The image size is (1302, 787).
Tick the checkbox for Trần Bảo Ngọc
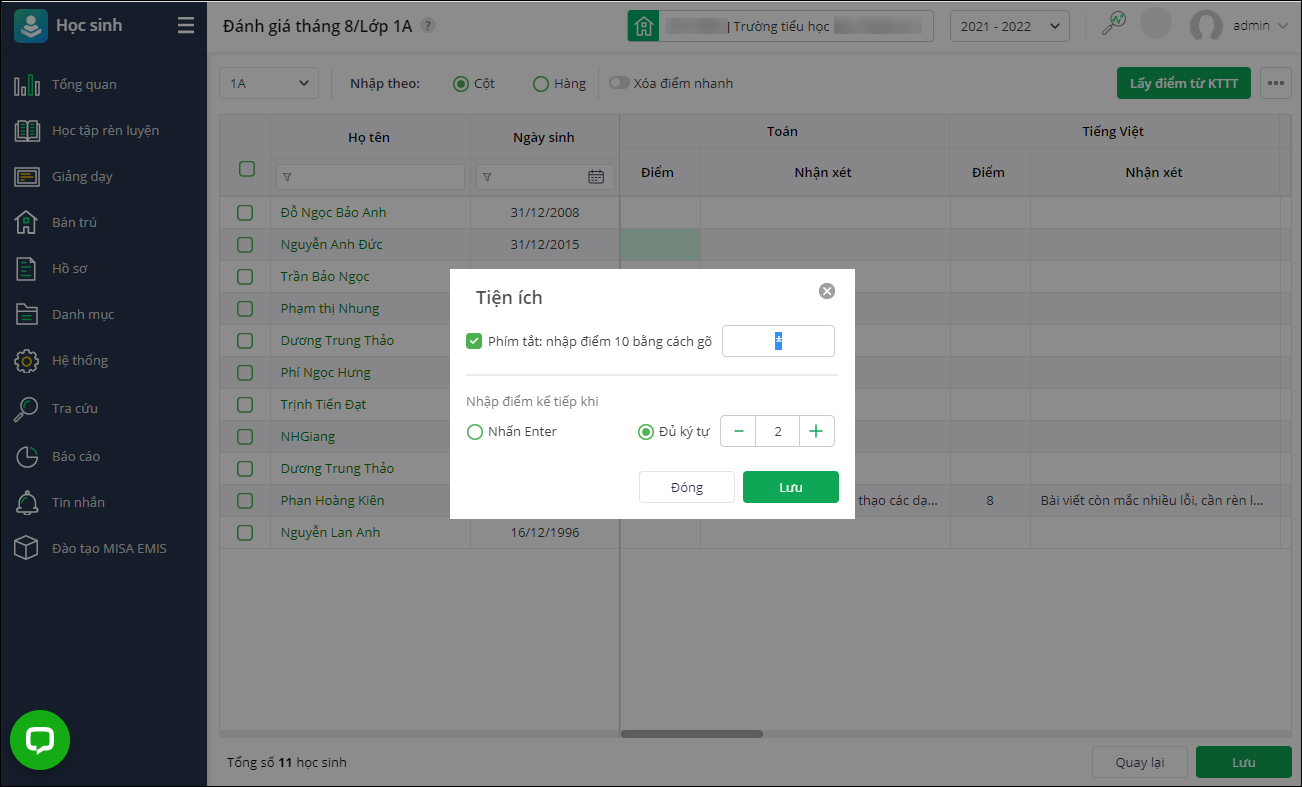click(x=245, y=277)
